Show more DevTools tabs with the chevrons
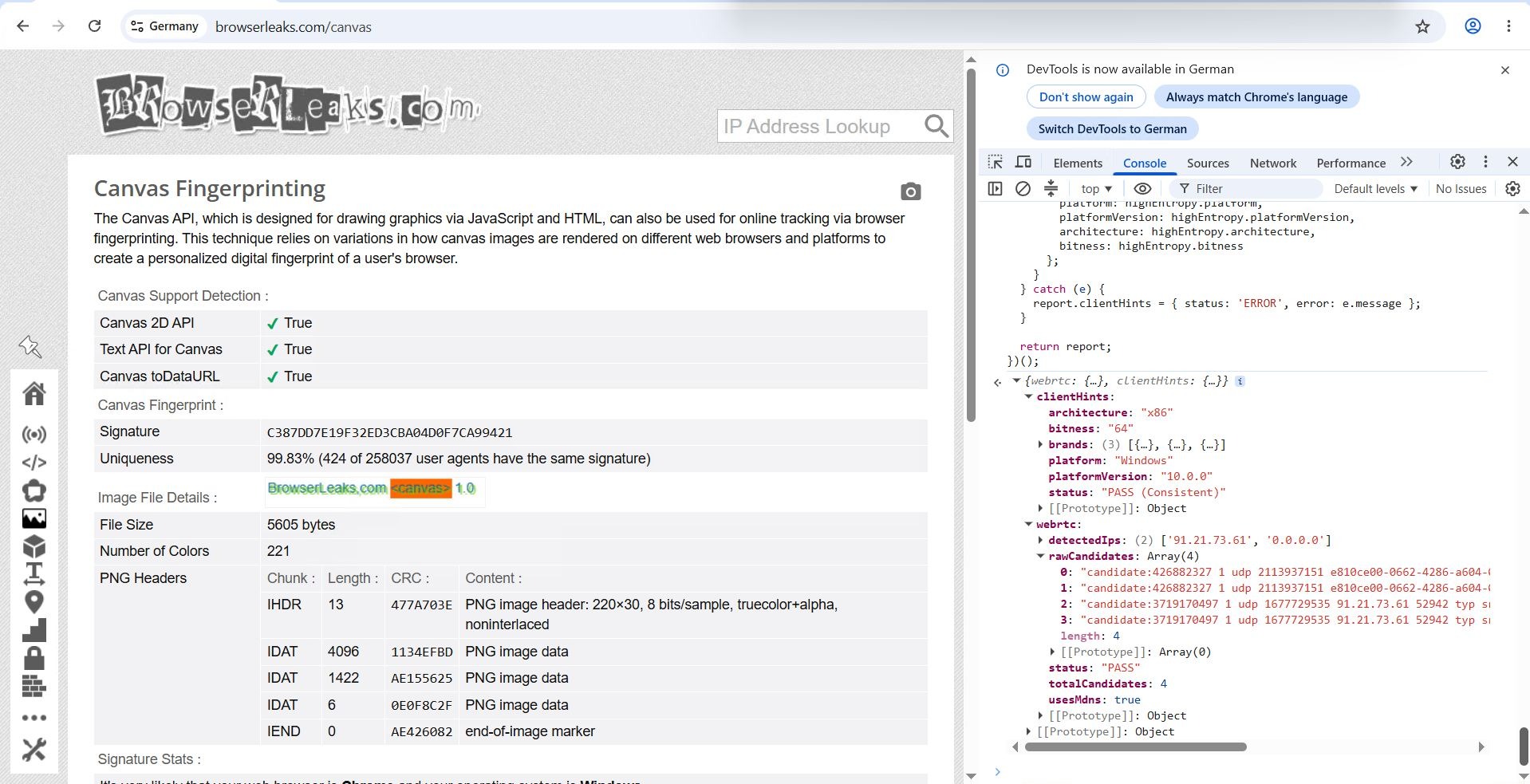Image resolution: width=1530 pixels, height=784 pixels. 1406,162
